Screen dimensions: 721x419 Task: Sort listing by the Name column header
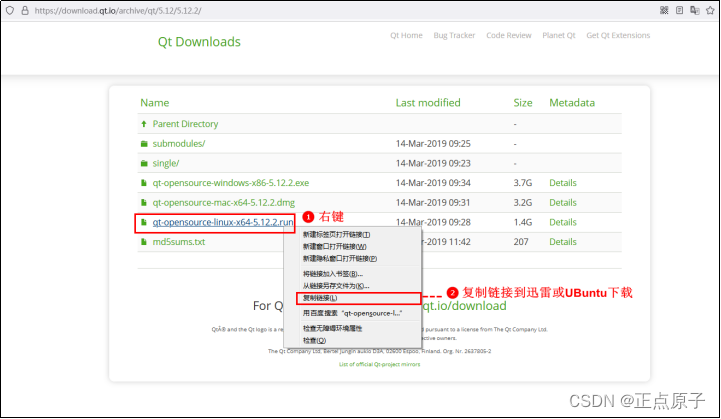click(x=154, y=103)
